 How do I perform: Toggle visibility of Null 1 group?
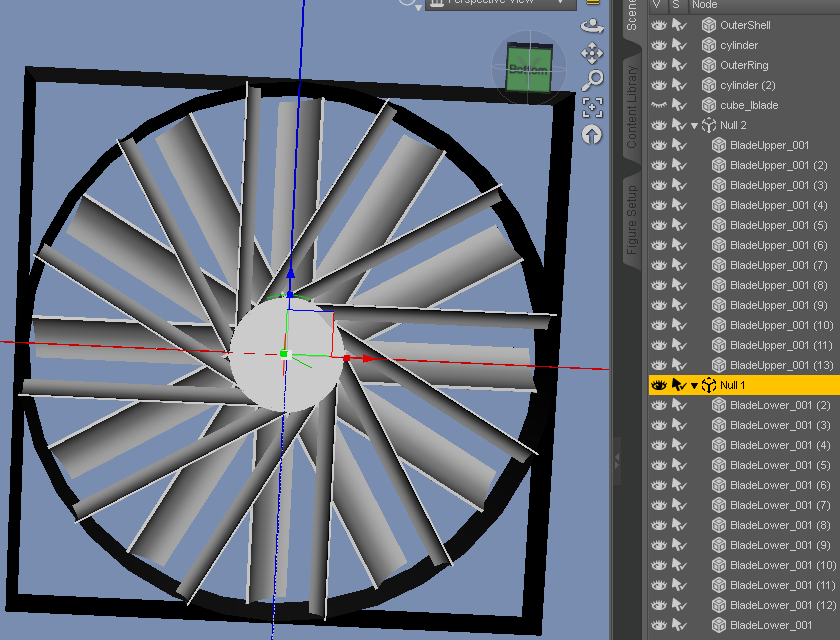click(658, 385)
